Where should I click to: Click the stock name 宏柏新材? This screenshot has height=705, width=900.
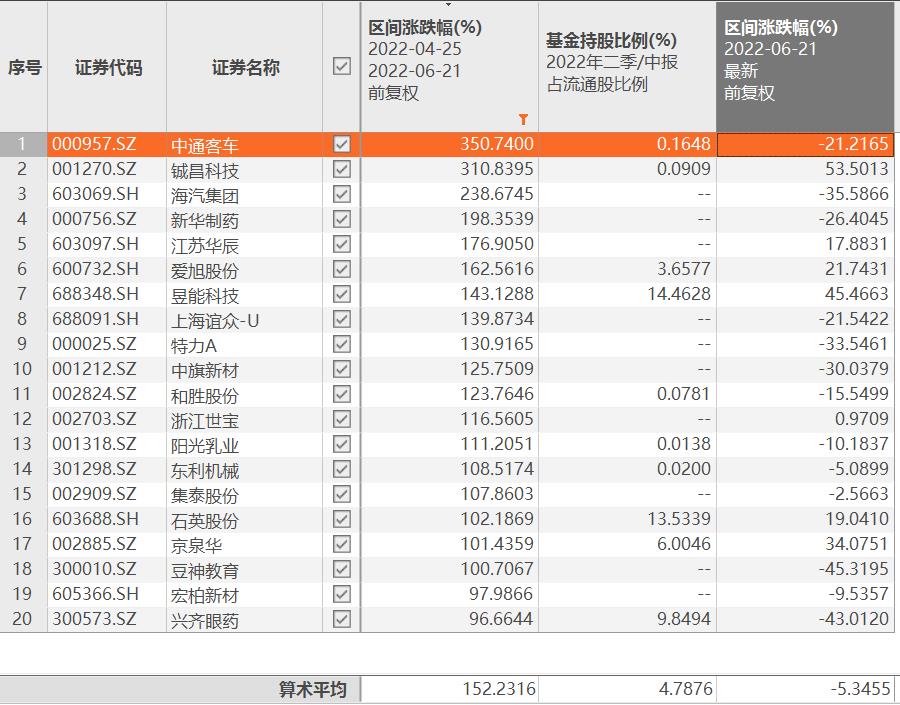(205, 595)
